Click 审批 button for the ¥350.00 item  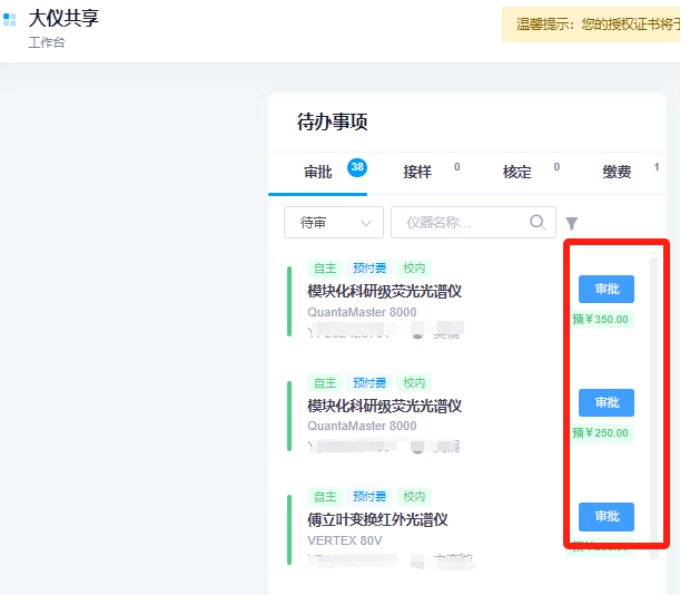point(606,289)
